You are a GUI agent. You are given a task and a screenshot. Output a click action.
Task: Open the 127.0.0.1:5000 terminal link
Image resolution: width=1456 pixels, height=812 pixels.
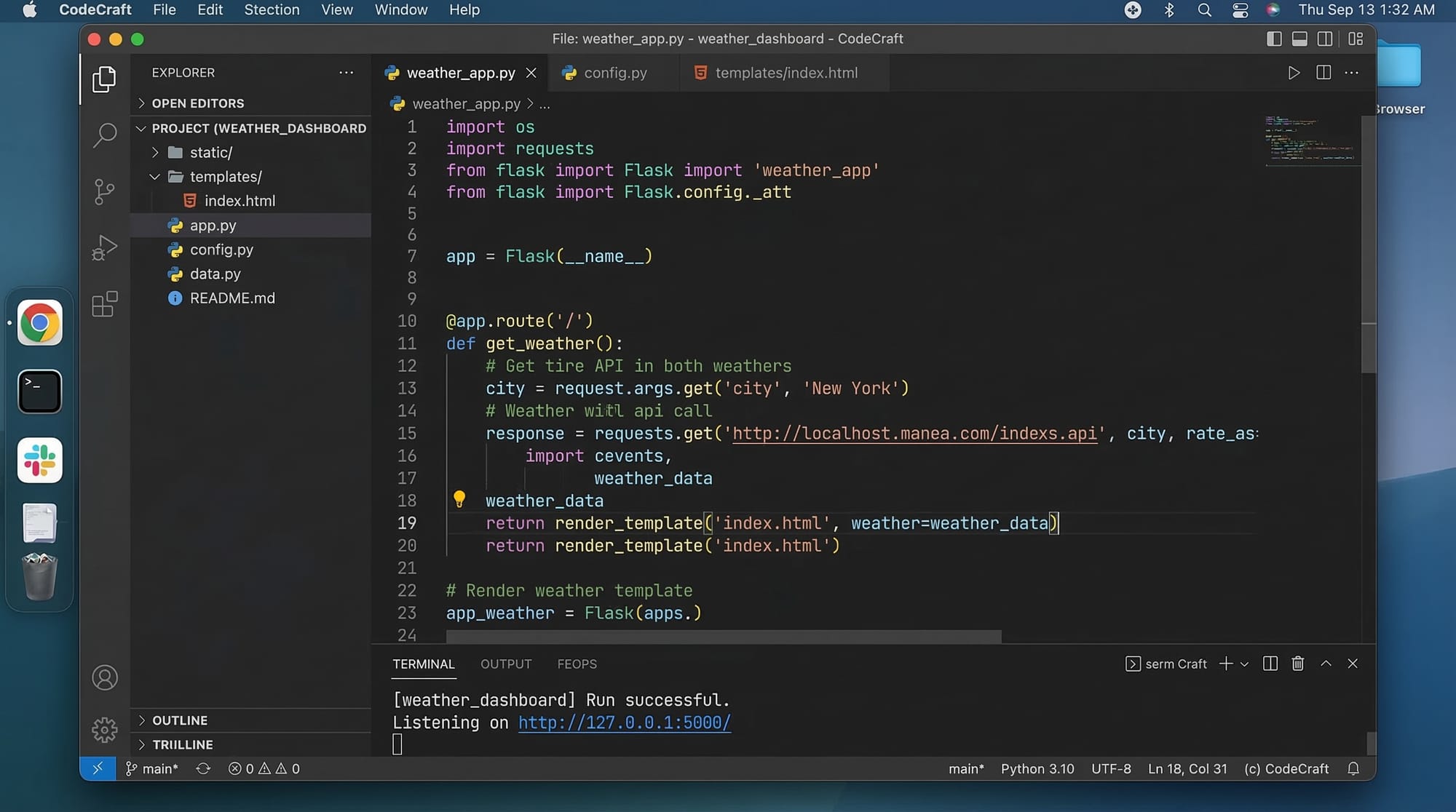click(x=624, y=723)
